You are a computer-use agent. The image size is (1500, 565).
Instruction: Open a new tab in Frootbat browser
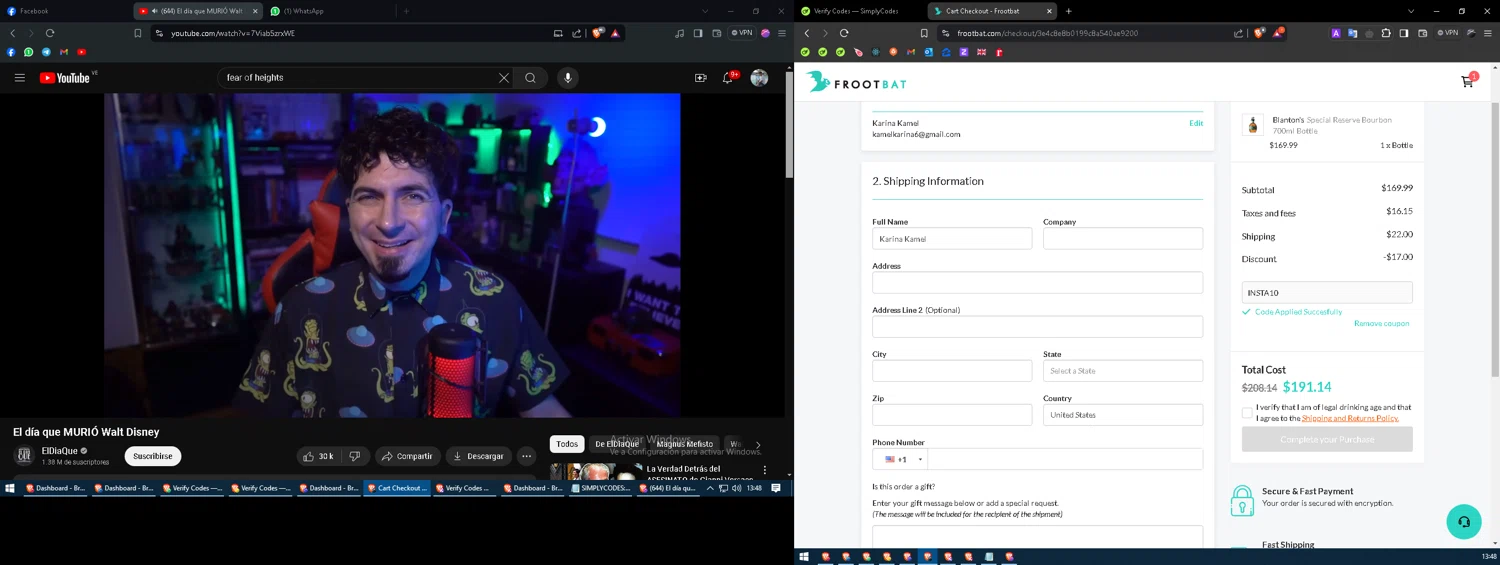coord(1069,11)
